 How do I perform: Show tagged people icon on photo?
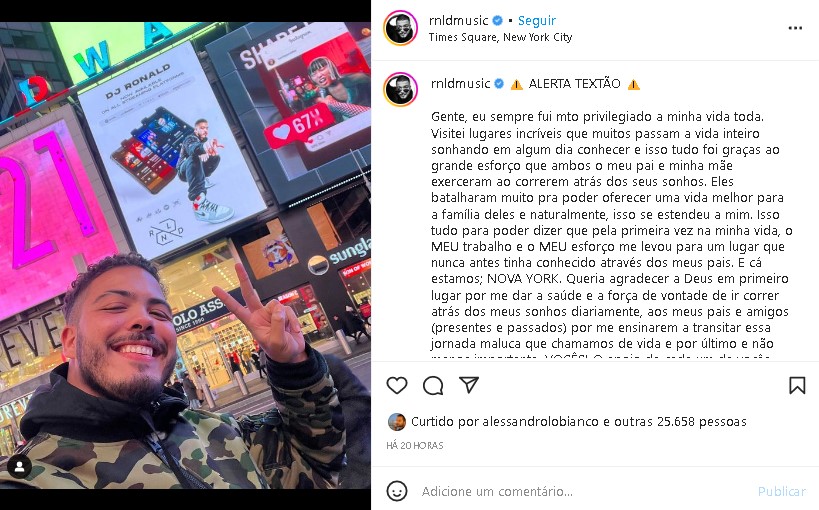click(19, 467)
